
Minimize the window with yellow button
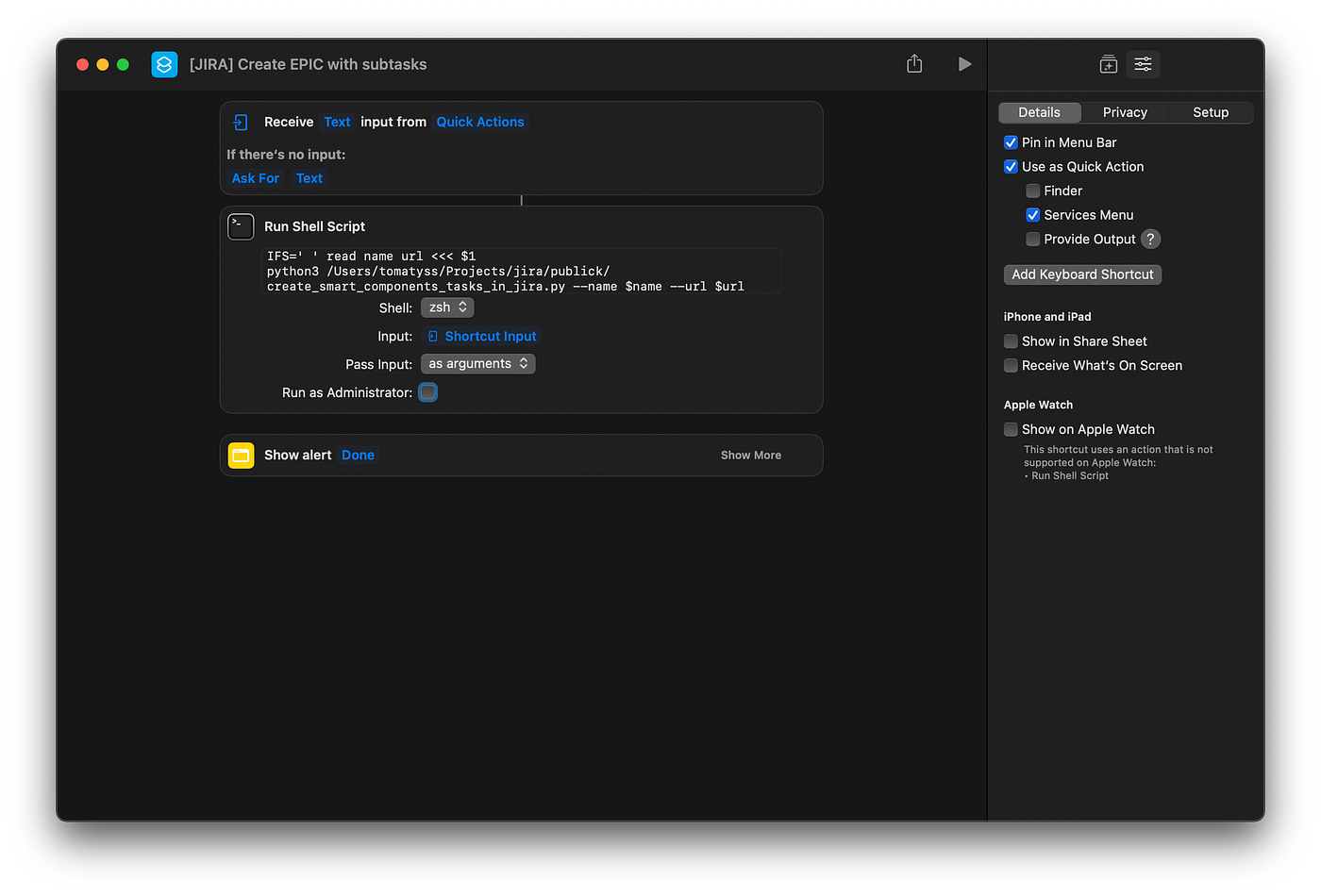coord(103,64)
